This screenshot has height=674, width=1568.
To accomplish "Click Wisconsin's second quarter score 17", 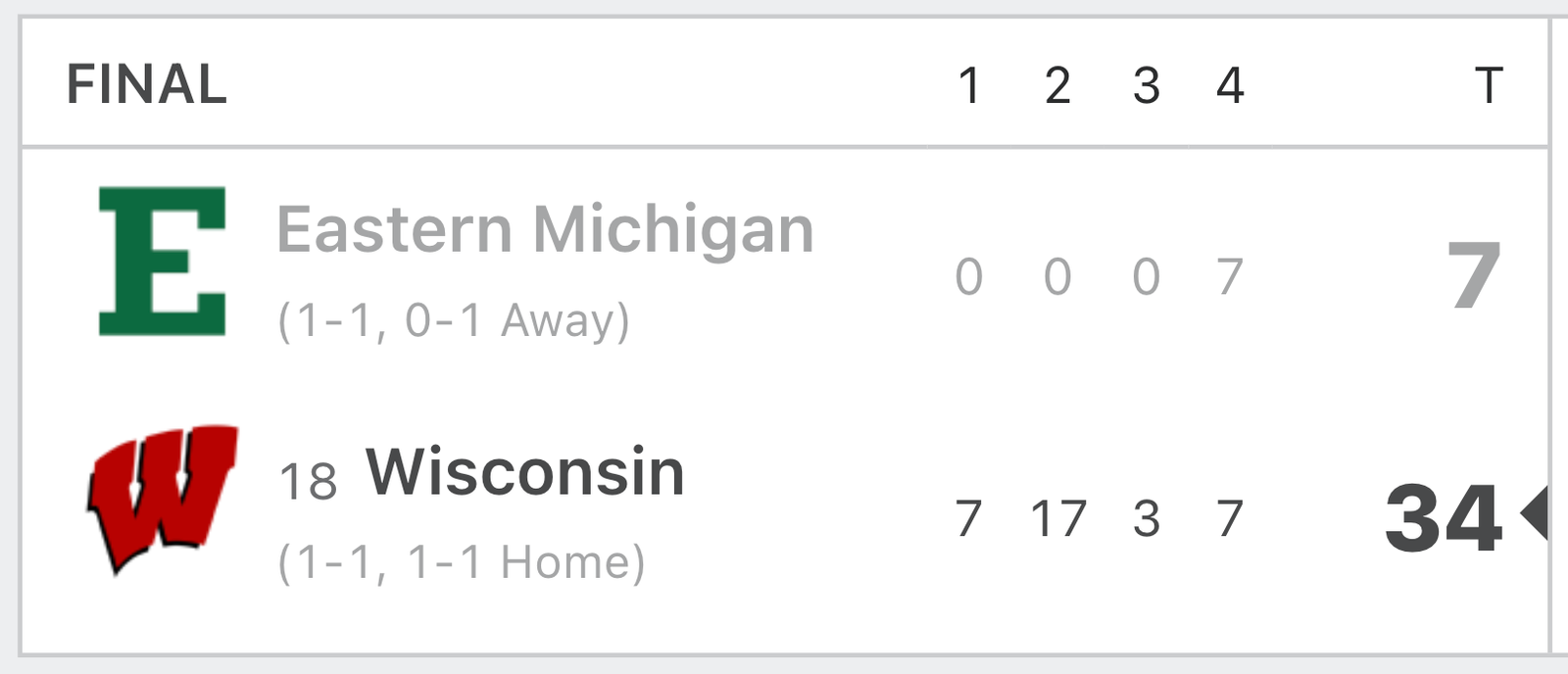I will (1058, 519).
